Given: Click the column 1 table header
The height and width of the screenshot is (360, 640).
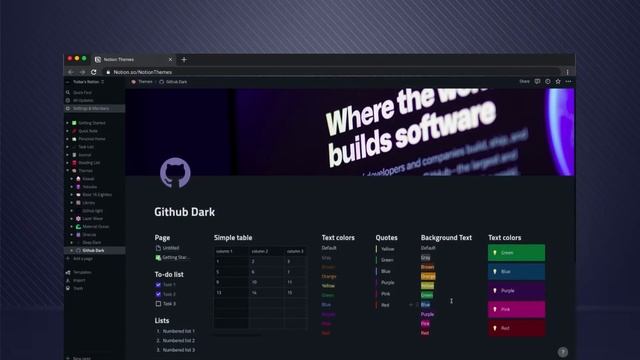Looking at the screenshot, I should 231,251.
